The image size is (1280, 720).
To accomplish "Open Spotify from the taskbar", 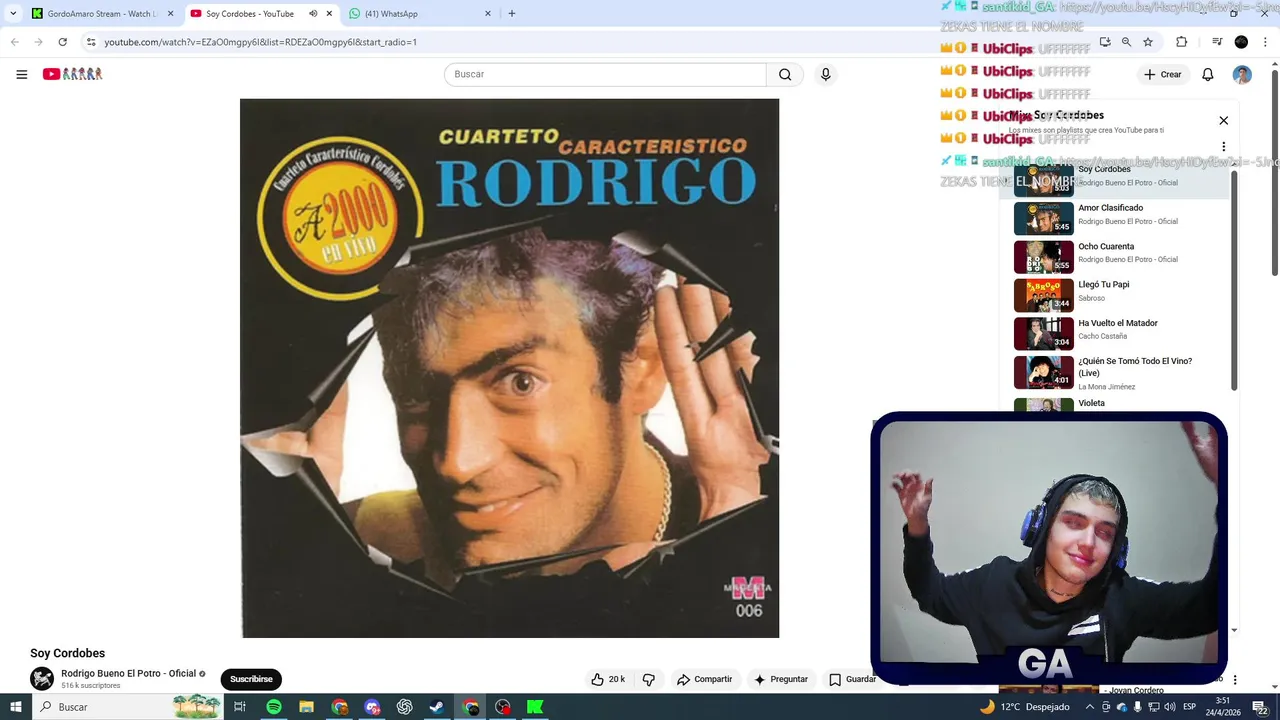I will [x=273, y=707].
